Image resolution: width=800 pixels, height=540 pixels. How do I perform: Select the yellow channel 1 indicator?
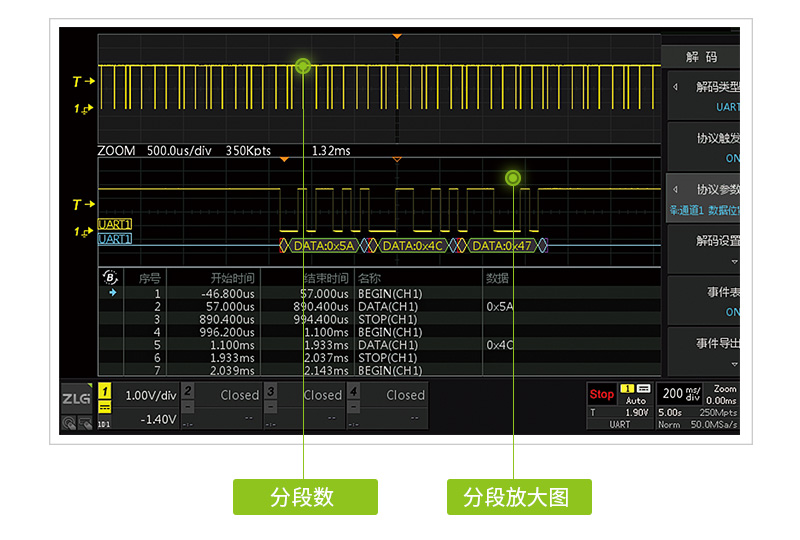pyautogui.click(x=105, y=391)
